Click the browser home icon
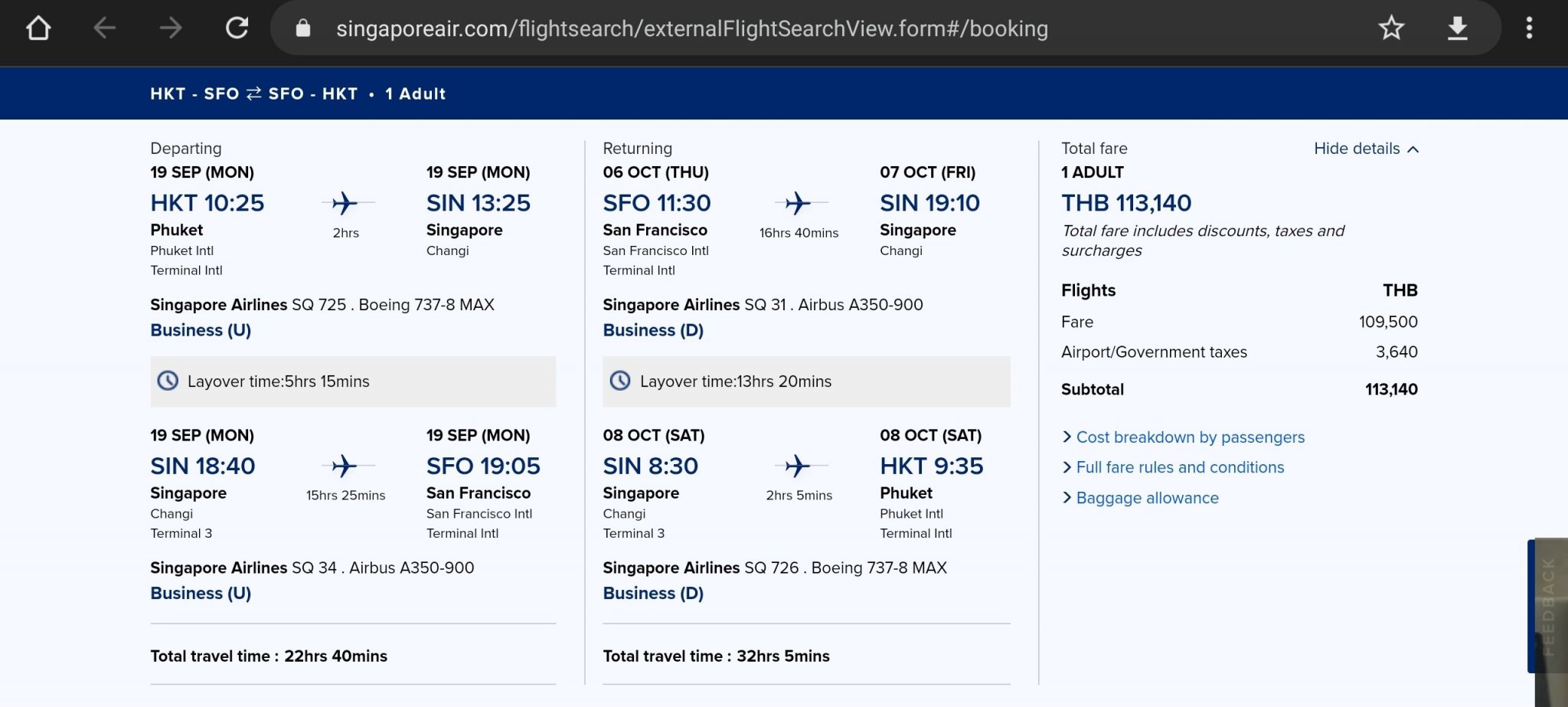The width and height of the screenshot is (1568, 707). pos(38,28)
